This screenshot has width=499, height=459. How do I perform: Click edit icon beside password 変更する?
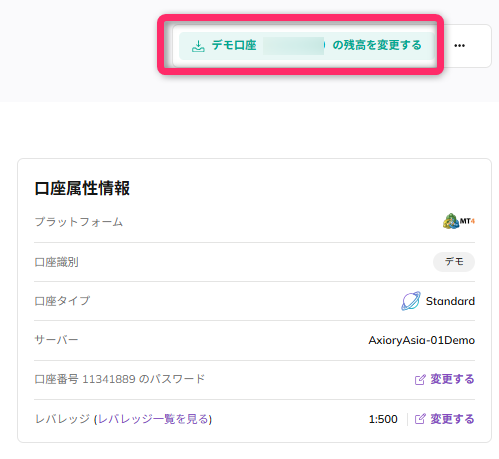tap(420, 379)
